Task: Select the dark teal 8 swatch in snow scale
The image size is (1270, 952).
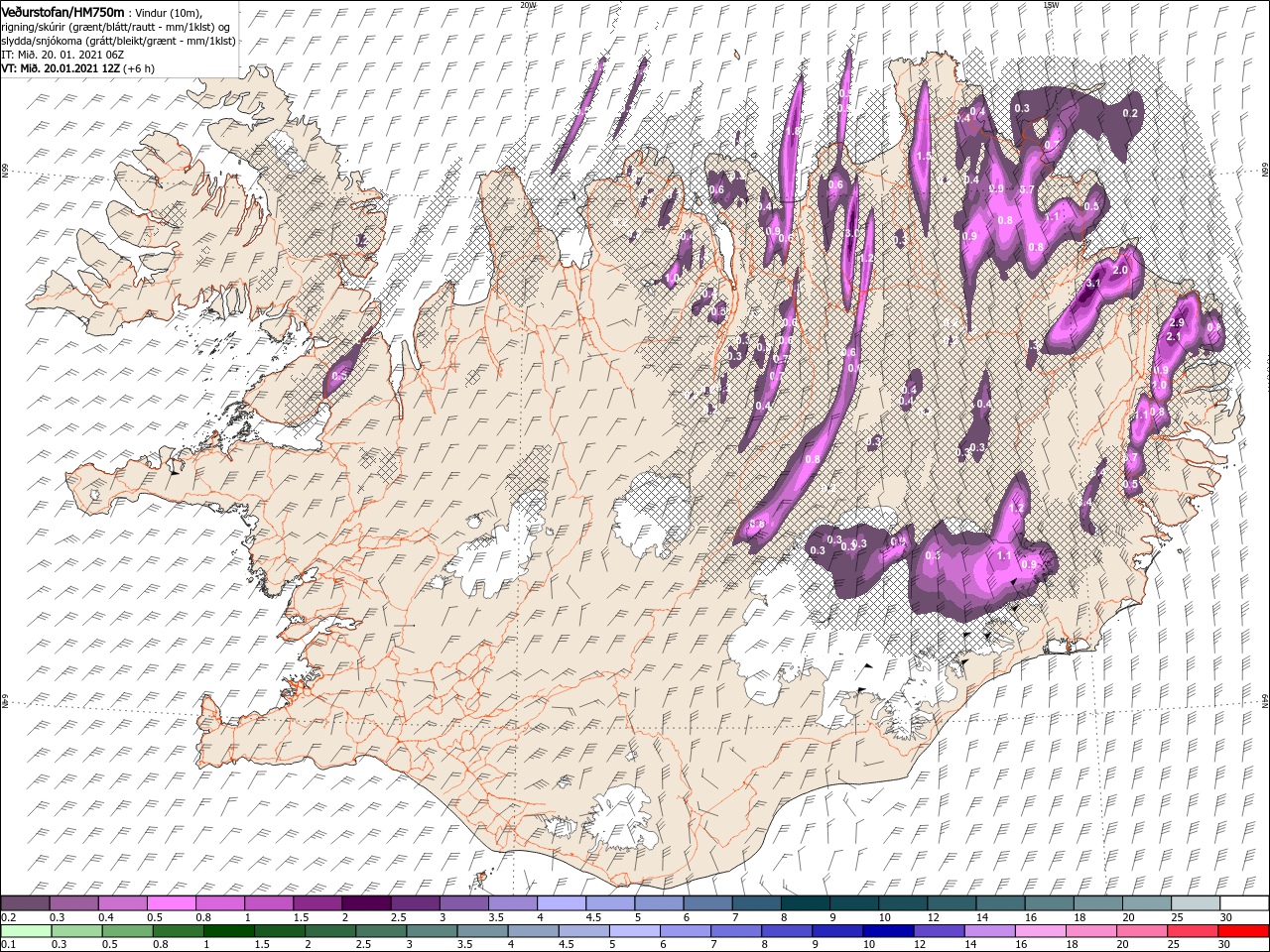Action: pyautogui.click(x=805, y=902)
